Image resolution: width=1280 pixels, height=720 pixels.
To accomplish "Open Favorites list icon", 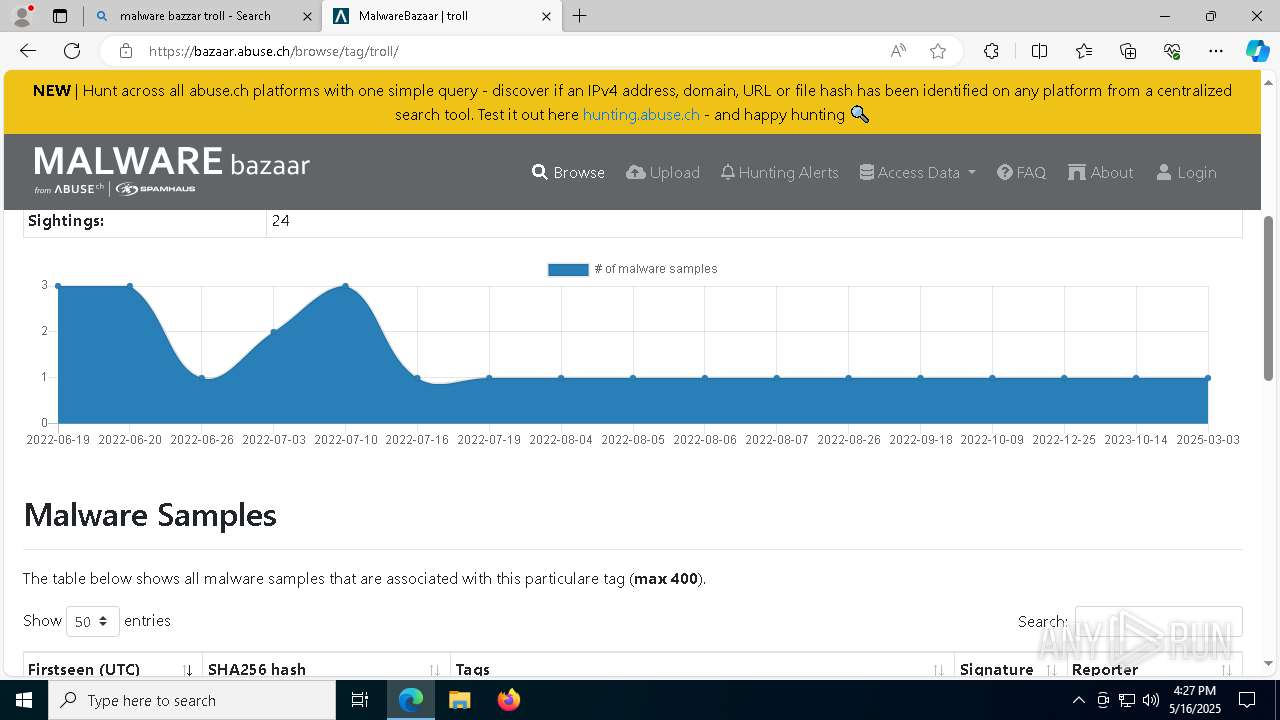I will 1084,51.
